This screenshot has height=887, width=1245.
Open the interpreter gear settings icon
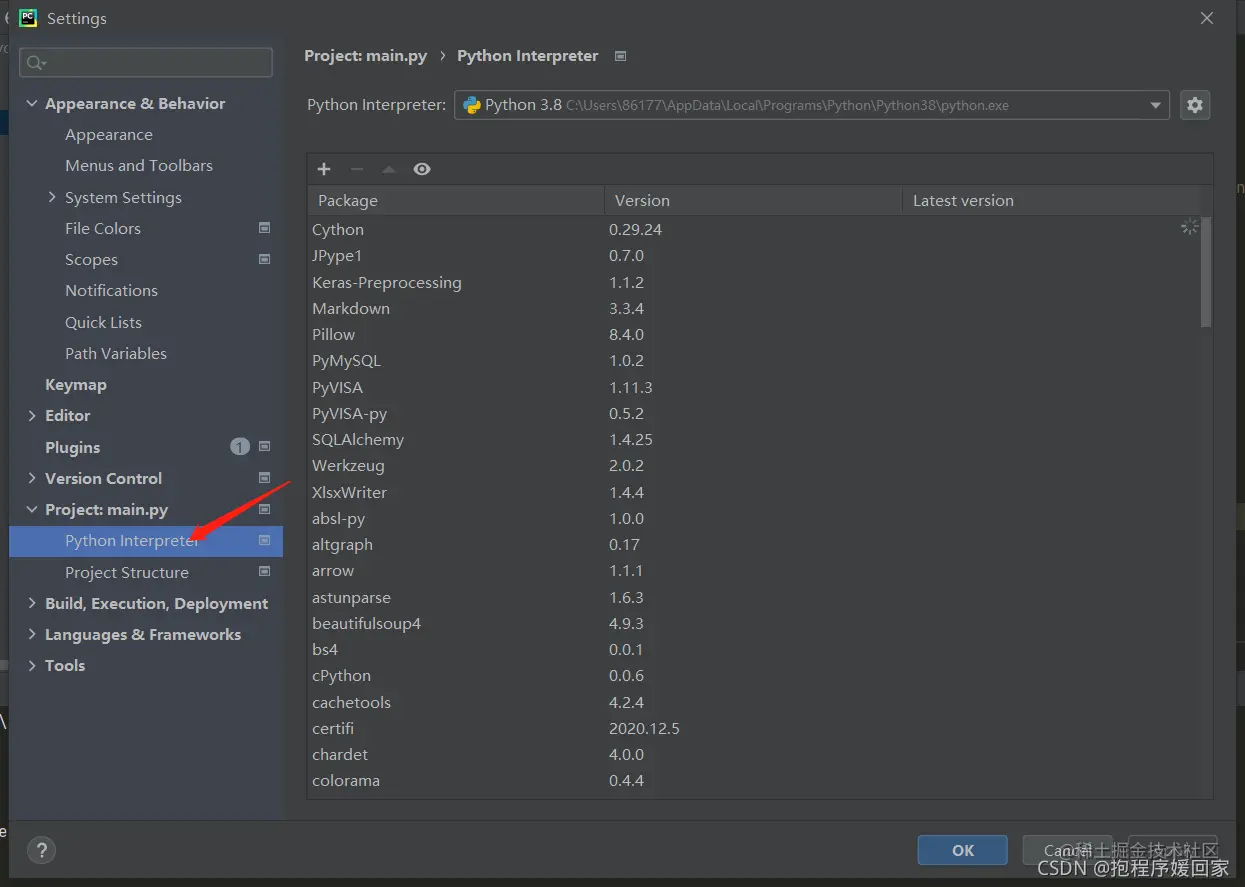pos(1195,105)
